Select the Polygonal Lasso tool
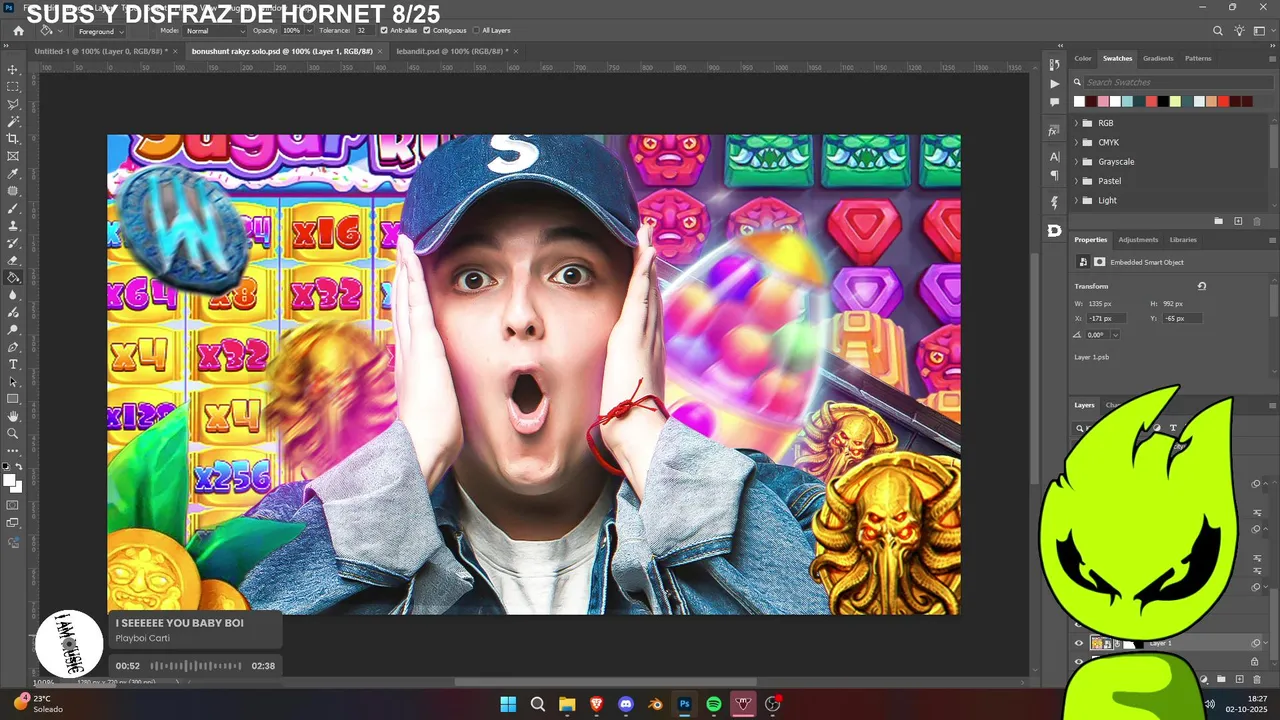 coord(13,104)
